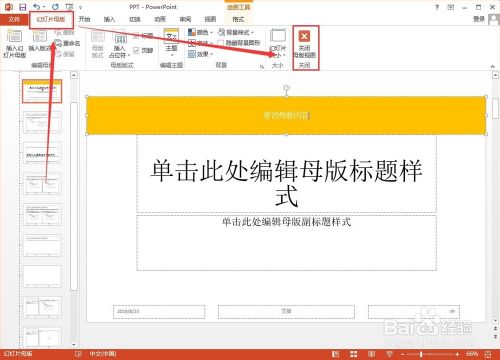Switch to the 动画 (Animations) tab
This screenshot has height=360, width=500.
pyautogui.click(x=160, y=19)
